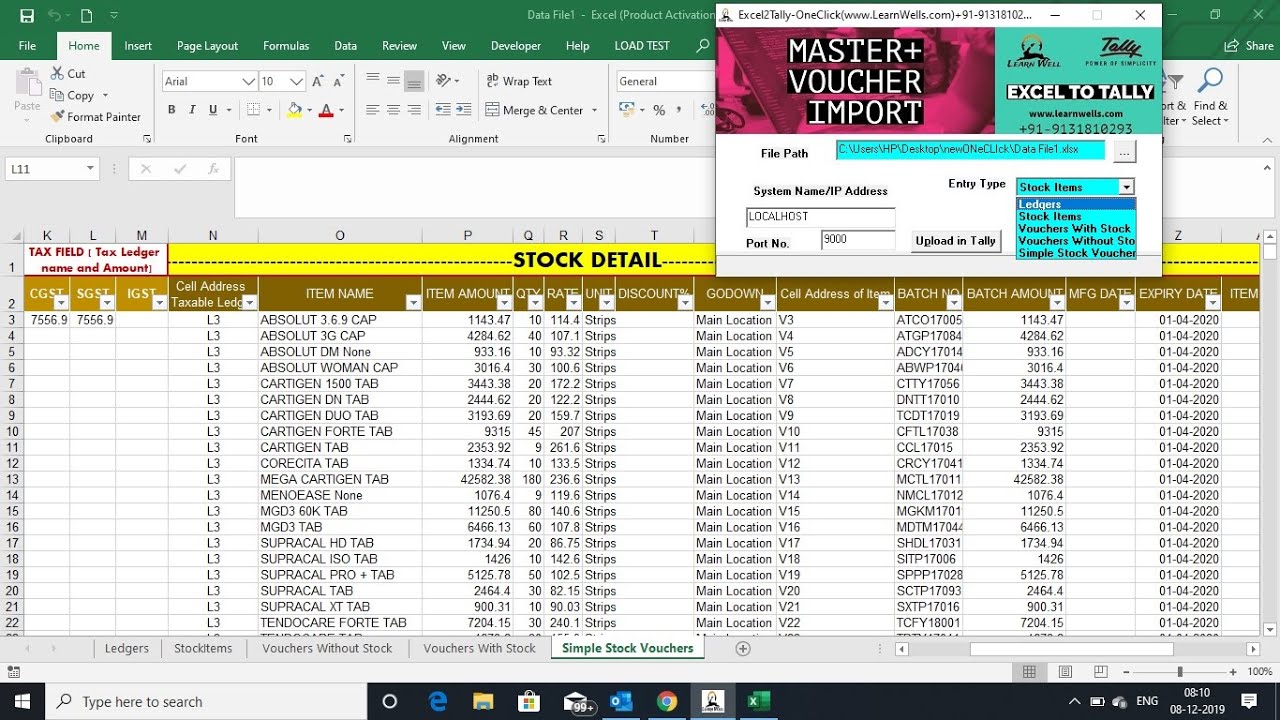Viewport: 1280px width, 720px height.
Task: Click the file browse ... button
Action: click(1125, 151)
